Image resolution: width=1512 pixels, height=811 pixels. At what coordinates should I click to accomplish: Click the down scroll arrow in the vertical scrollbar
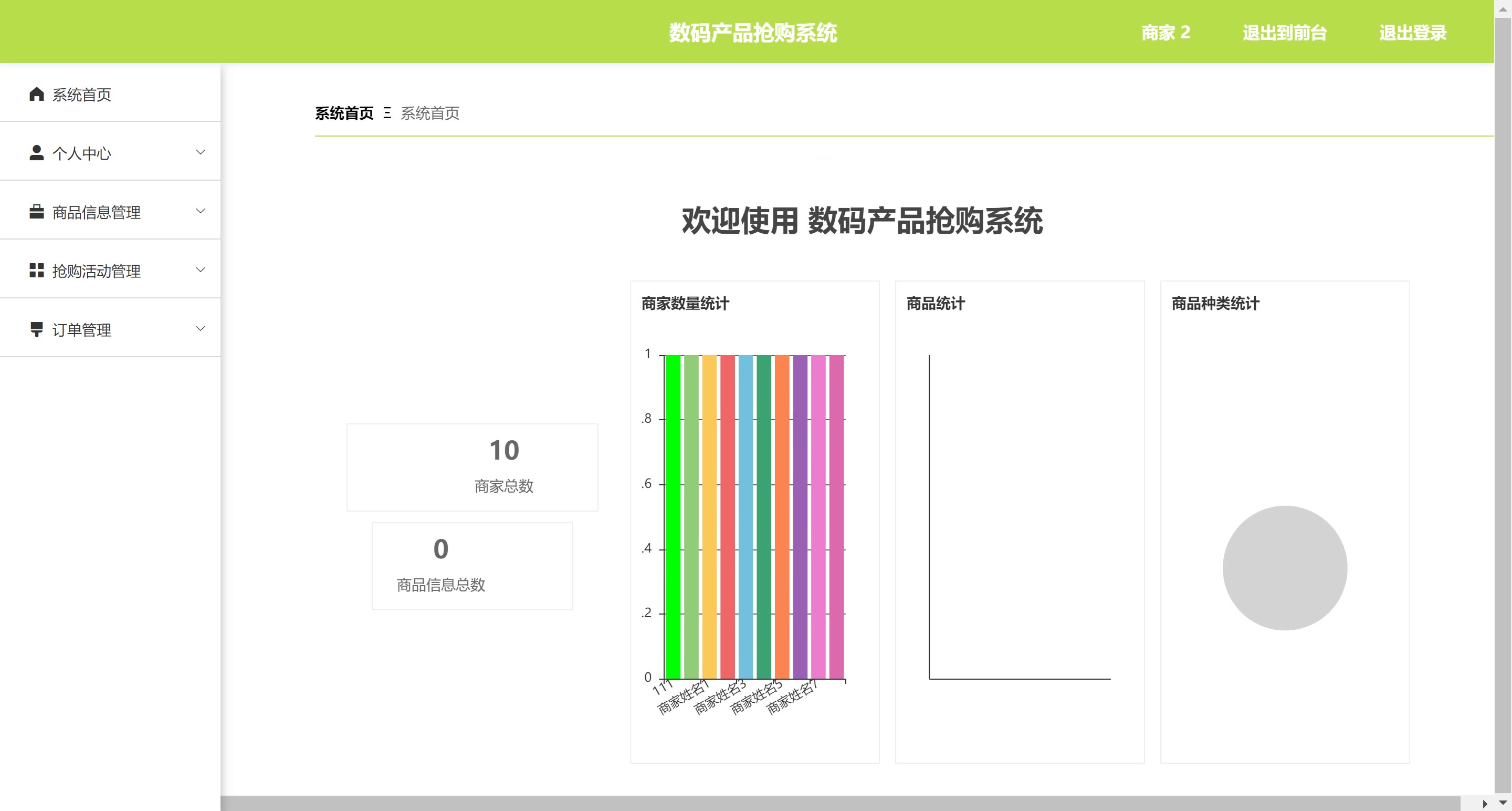1503,803
